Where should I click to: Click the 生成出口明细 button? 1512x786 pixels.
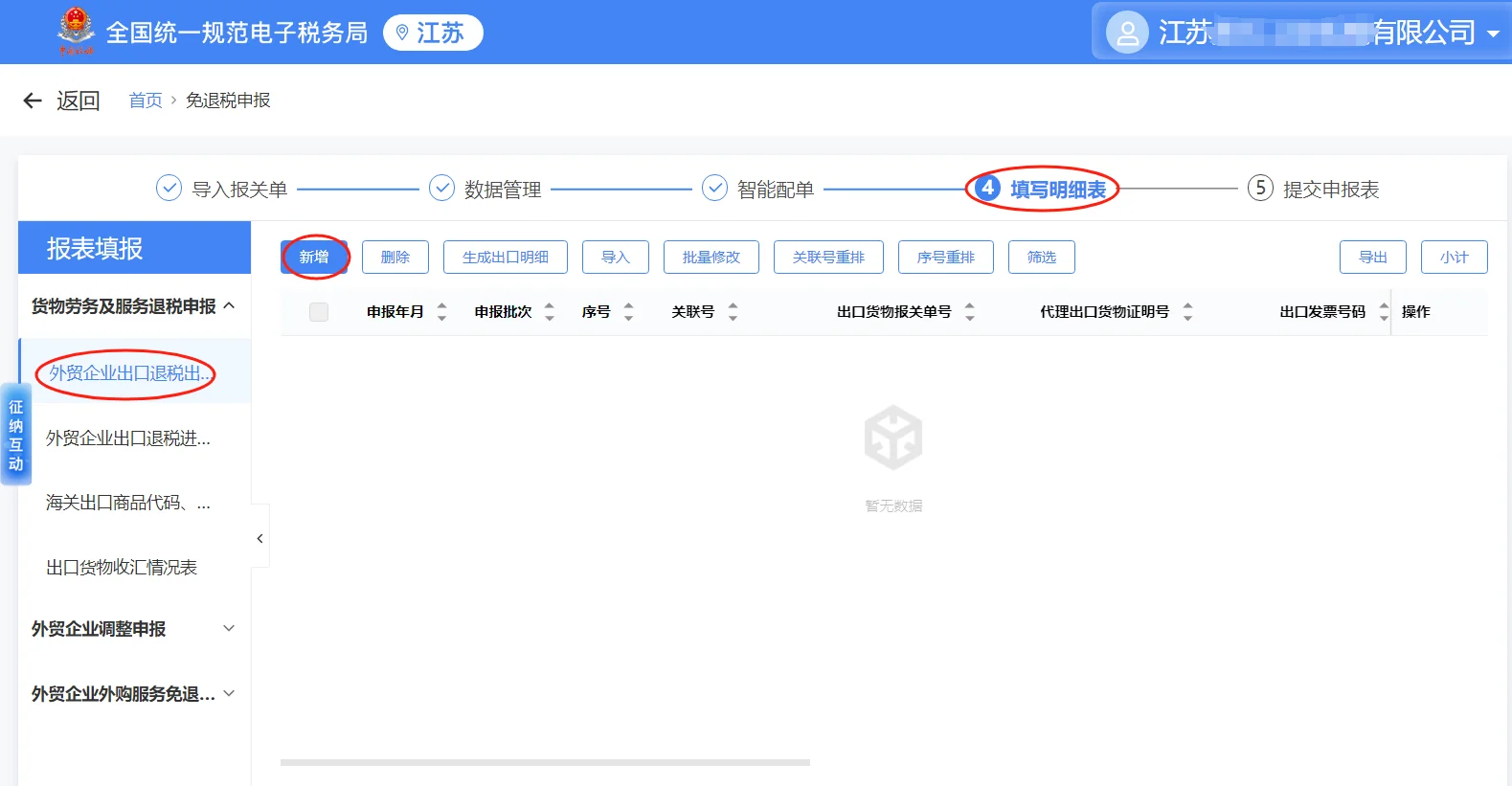(506, 257)
